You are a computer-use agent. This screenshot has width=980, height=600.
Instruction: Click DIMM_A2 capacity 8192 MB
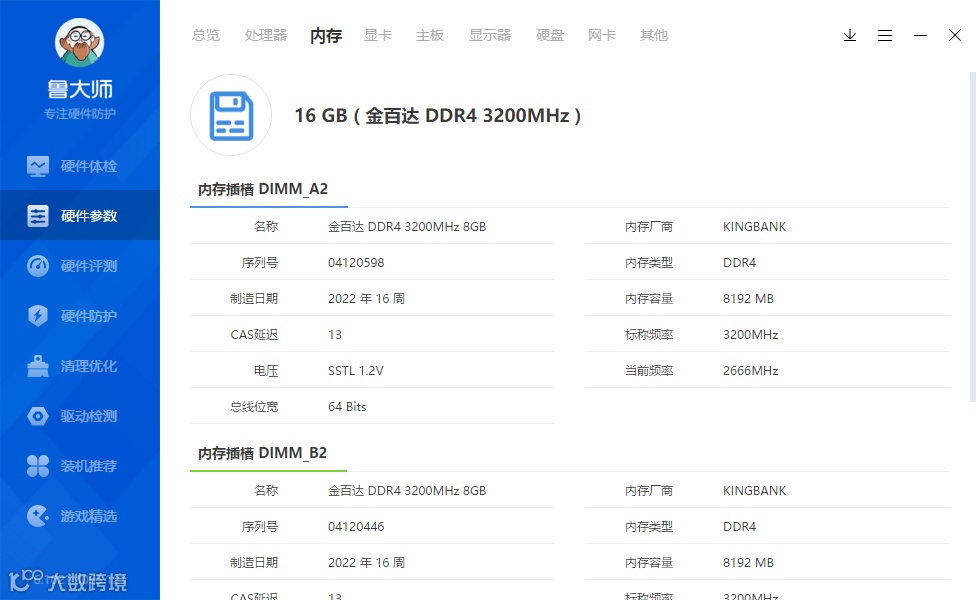(x=748, y=299)
